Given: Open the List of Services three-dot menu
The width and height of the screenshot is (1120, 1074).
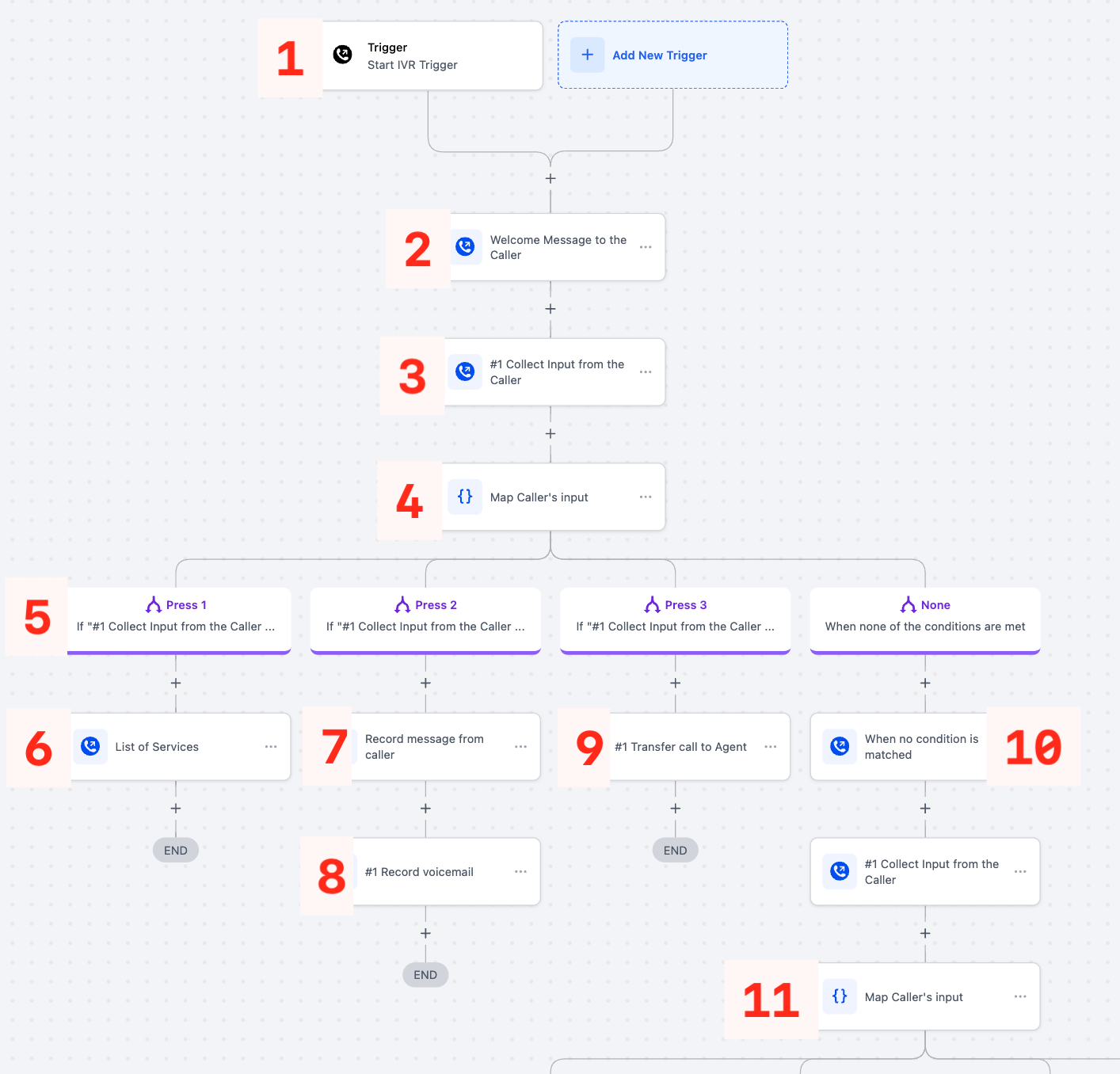Looking at the screenshot, I should coord(271,746).
